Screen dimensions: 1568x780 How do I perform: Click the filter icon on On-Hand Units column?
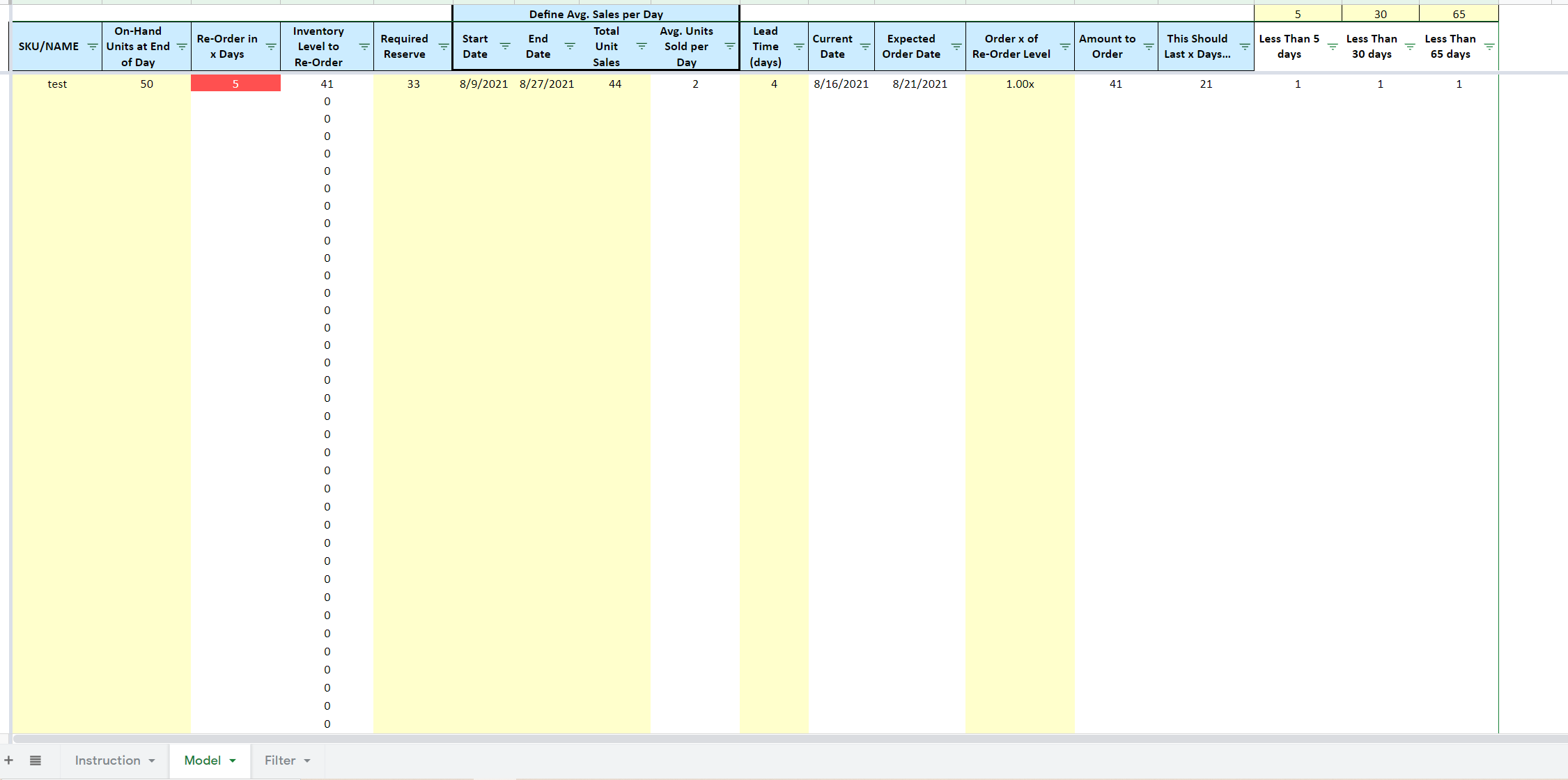(x=182, y=46)
